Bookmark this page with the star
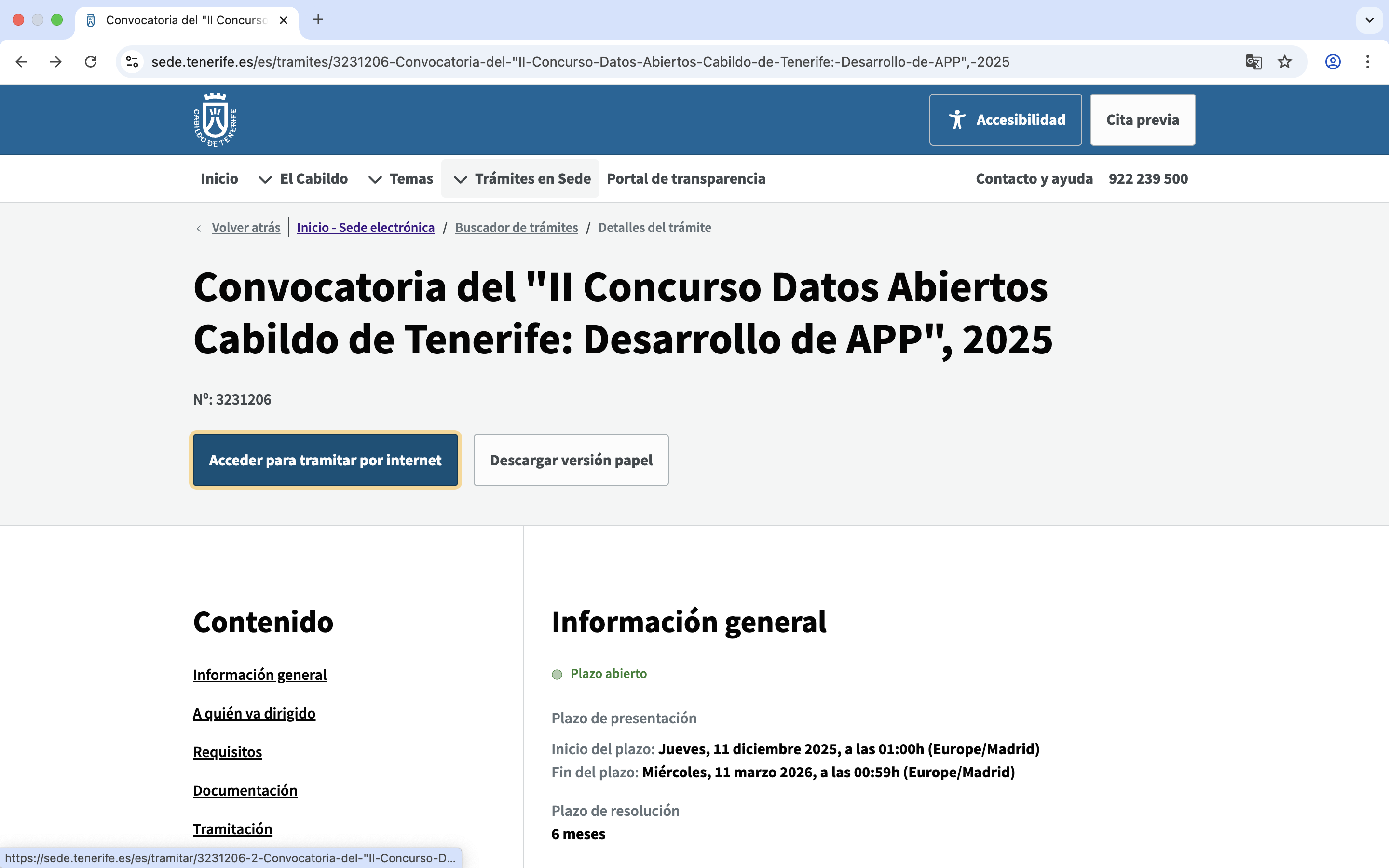1389x868 pixels. (1284, 61)
